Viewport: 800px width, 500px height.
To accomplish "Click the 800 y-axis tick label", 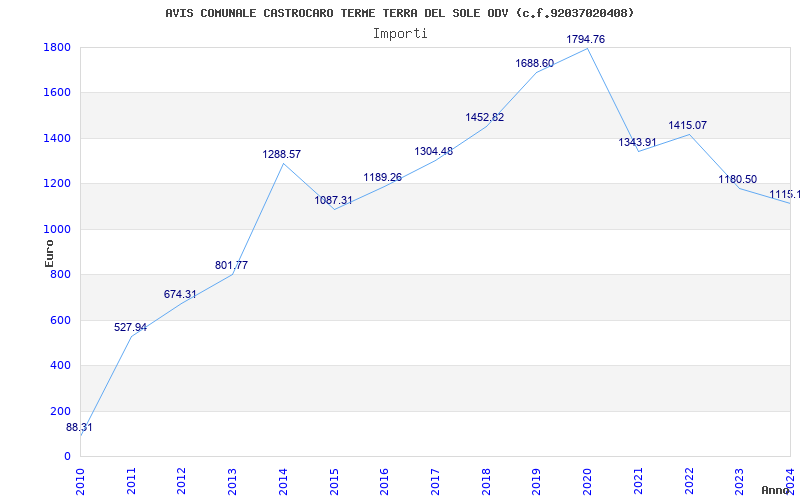I will [60, 274].
